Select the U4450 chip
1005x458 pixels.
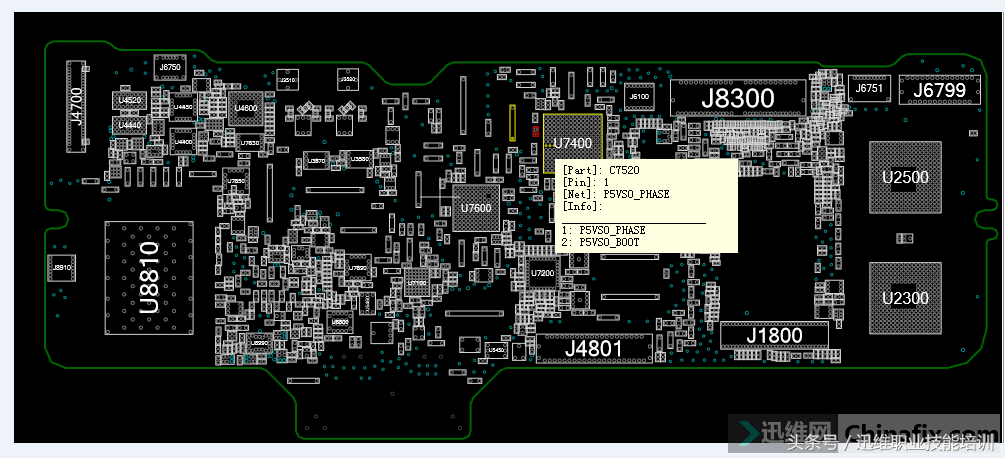[x=183, y=108]
